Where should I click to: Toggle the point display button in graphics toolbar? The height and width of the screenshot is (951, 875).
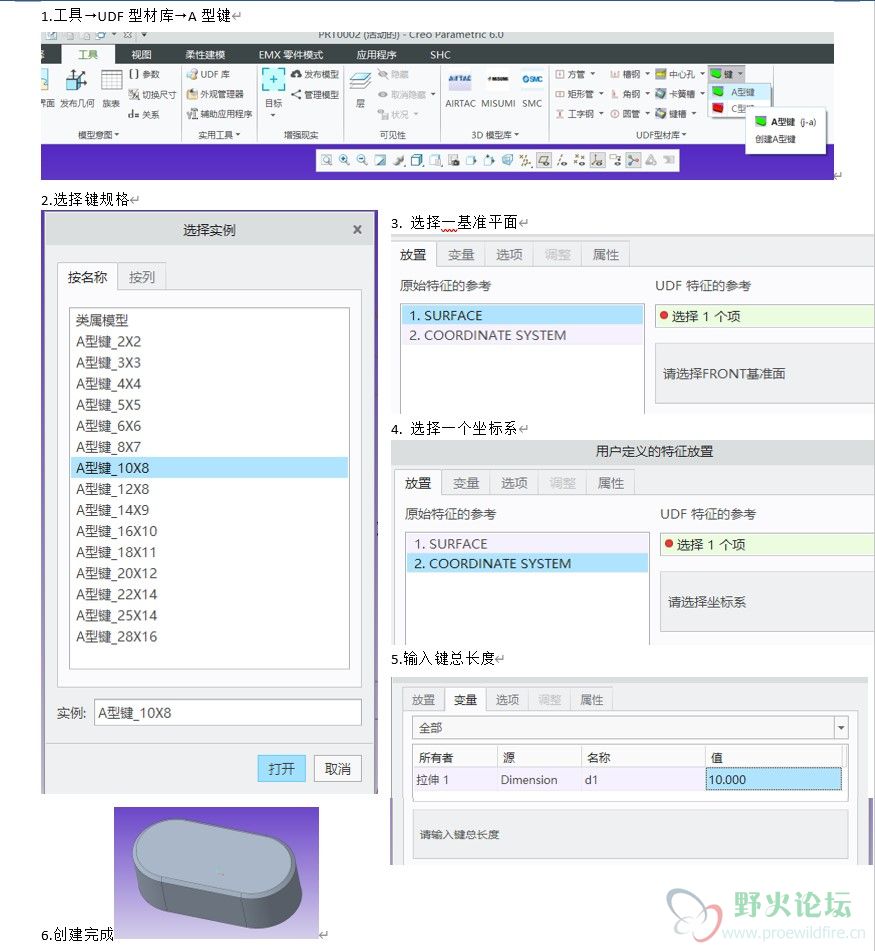click(x=580, y=160)
